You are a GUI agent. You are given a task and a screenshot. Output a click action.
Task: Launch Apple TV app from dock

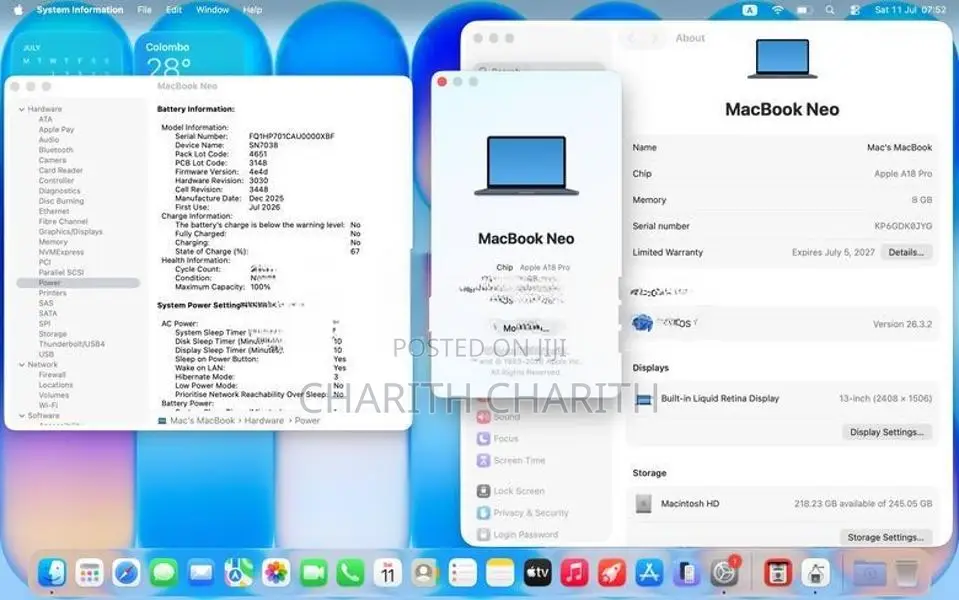(537, 573)
